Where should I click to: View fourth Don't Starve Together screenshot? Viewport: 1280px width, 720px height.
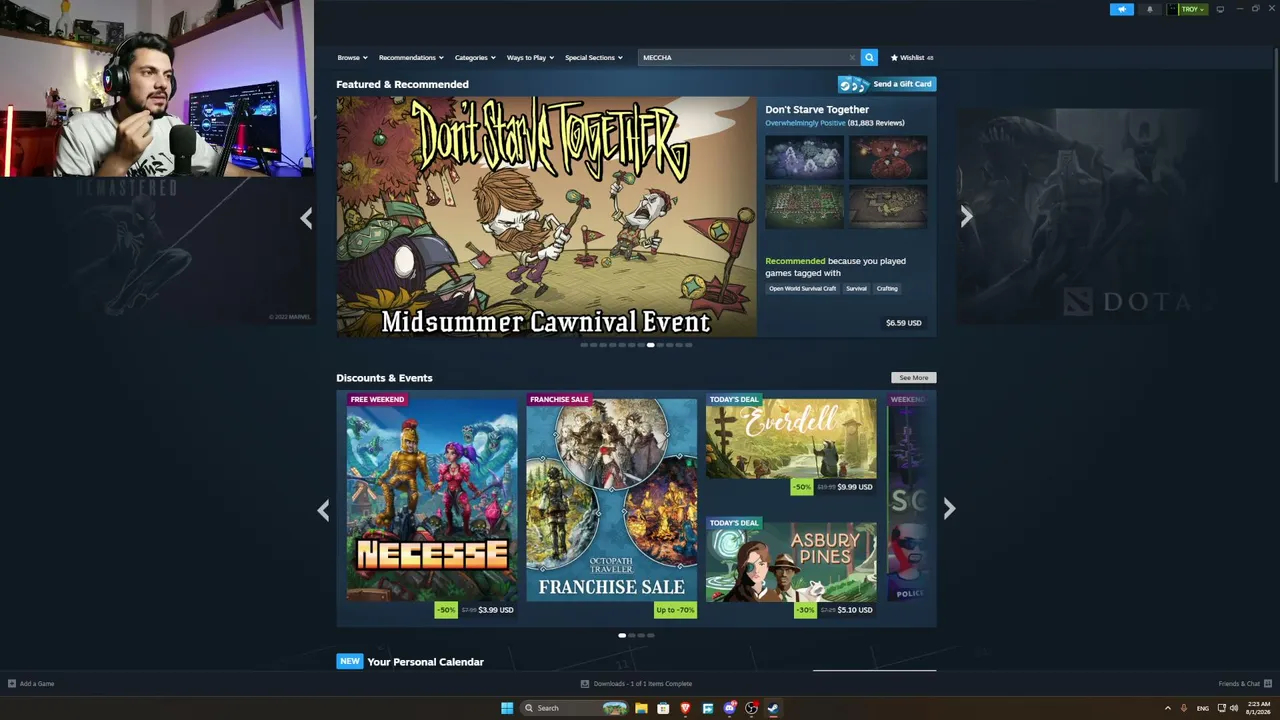[888, 207]
